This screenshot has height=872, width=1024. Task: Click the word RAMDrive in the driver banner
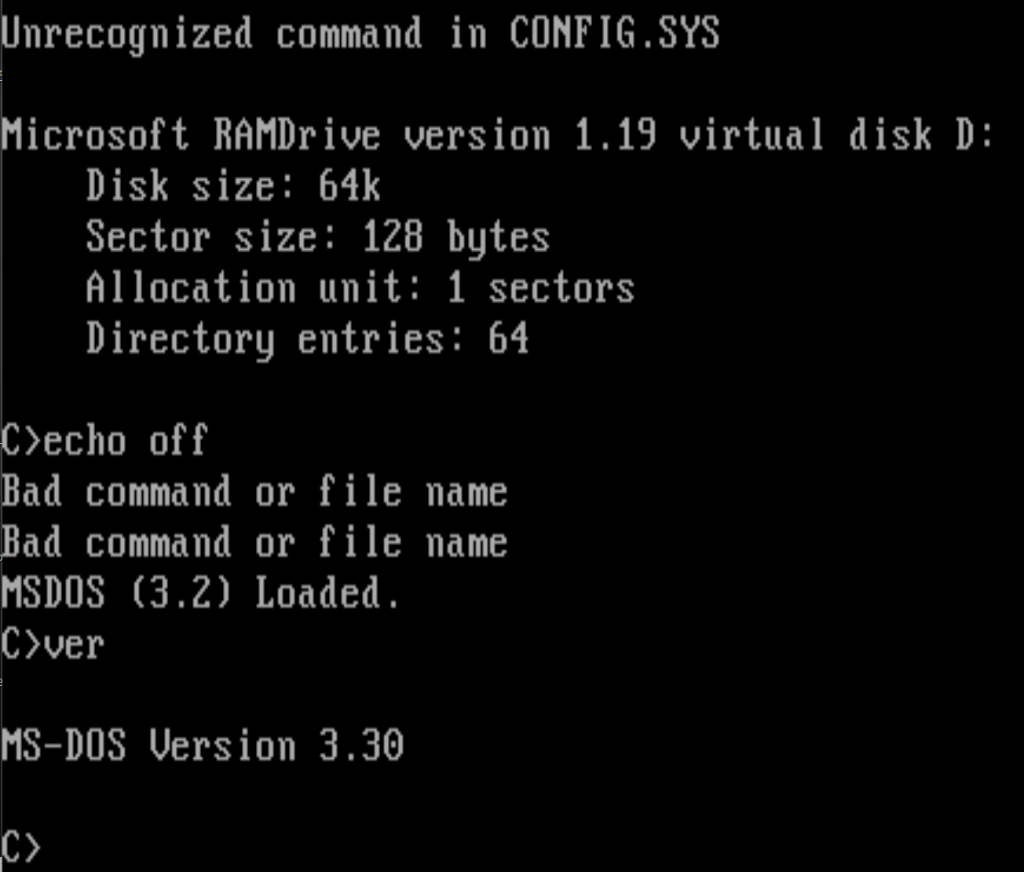(x=297, y=135)
